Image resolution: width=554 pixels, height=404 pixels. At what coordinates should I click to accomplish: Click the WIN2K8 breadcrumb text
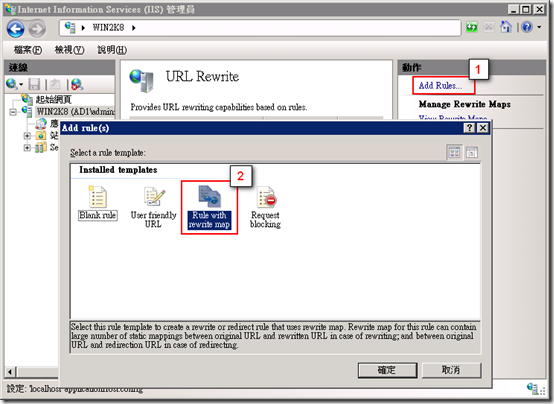tap(108, 28)
